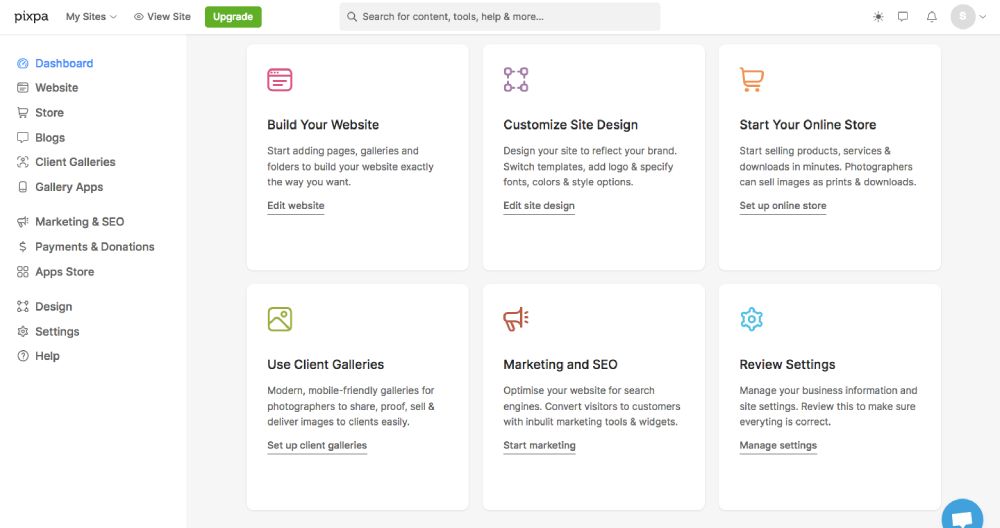Click the Gallery Apps phone icon
The width and height of the screenshot is (1000, 528).
coord(23,187)
